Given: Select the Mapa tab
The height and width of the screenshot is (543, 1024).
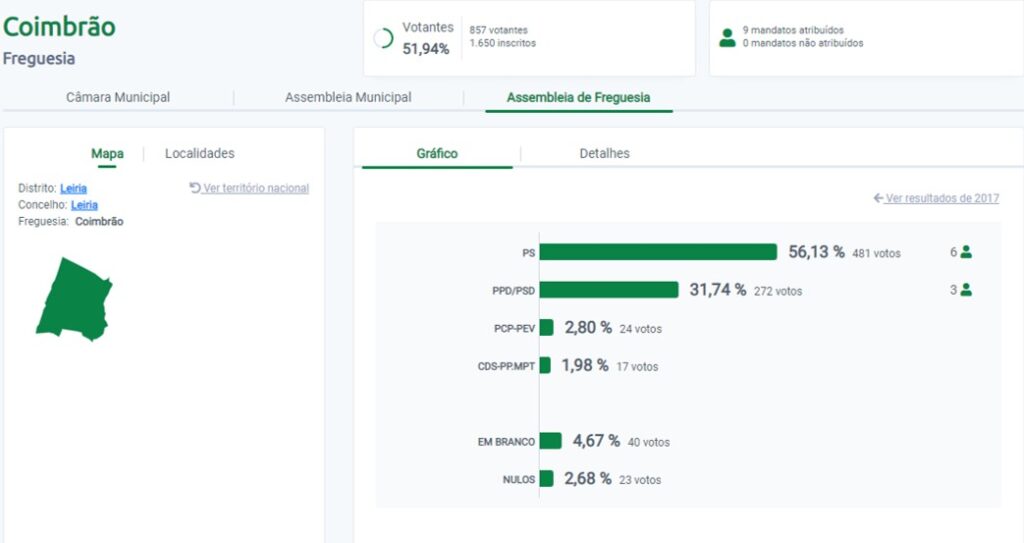Looking at the screenshot, I should 107,153.
